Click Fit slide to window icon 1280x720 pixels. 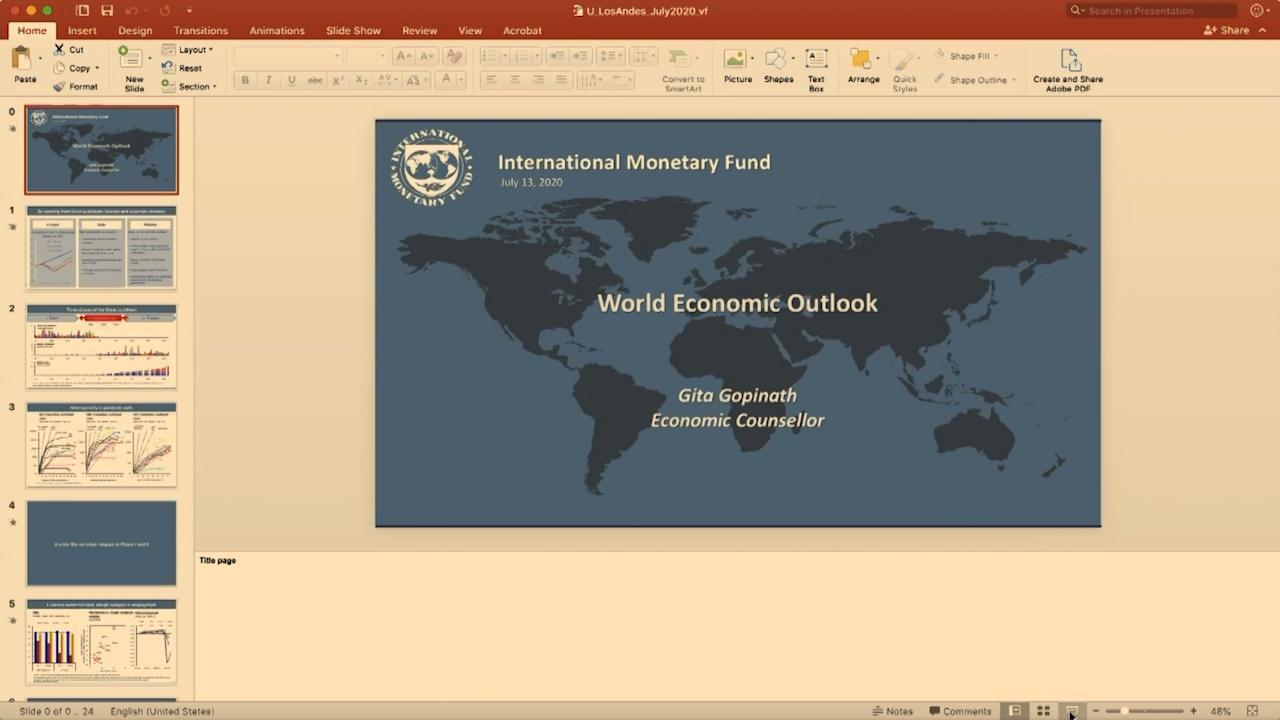tap(1252, 711)
